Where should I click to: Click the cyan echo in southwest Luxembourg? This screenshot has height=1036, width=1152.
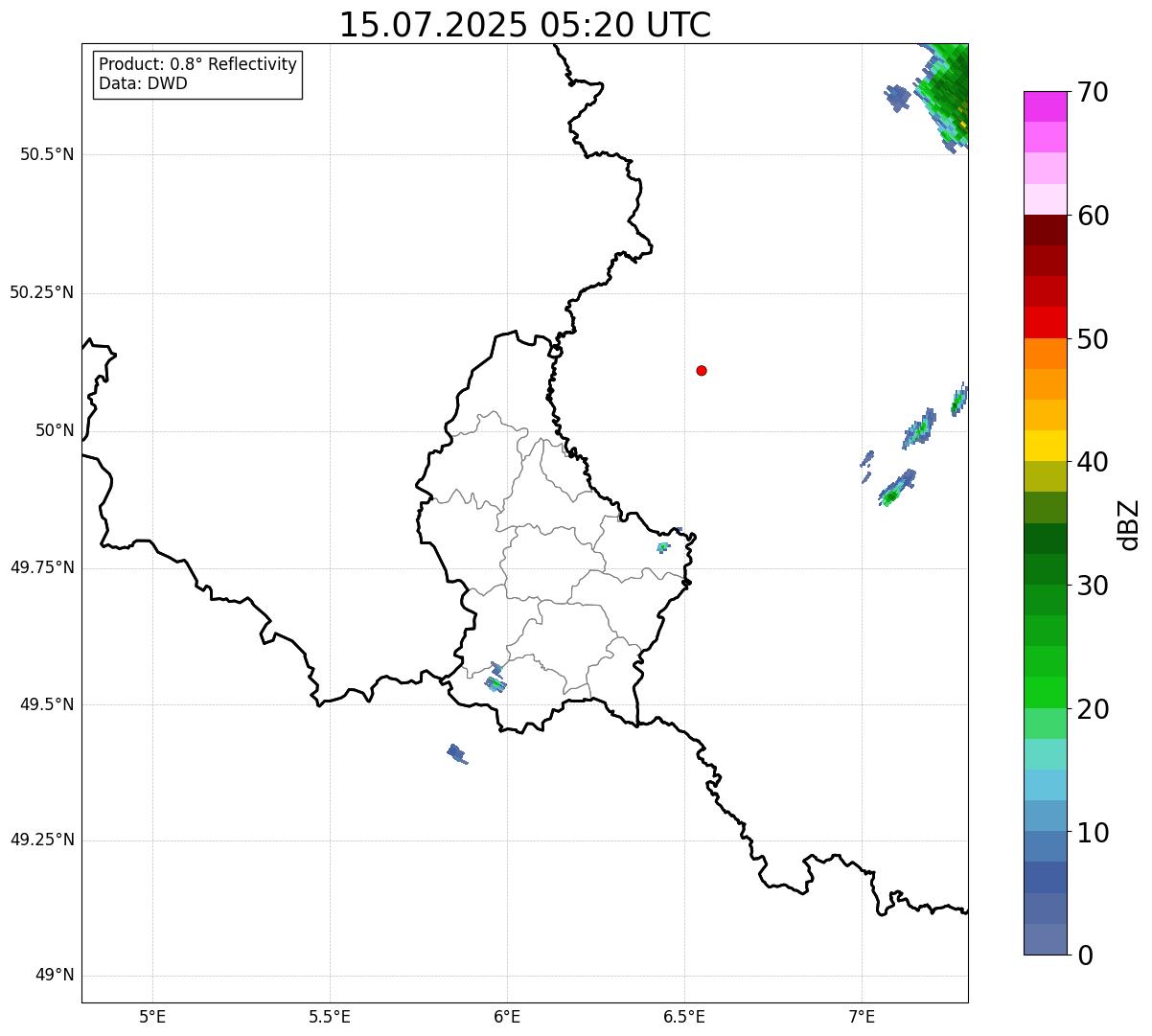click(x=495, y=683)
